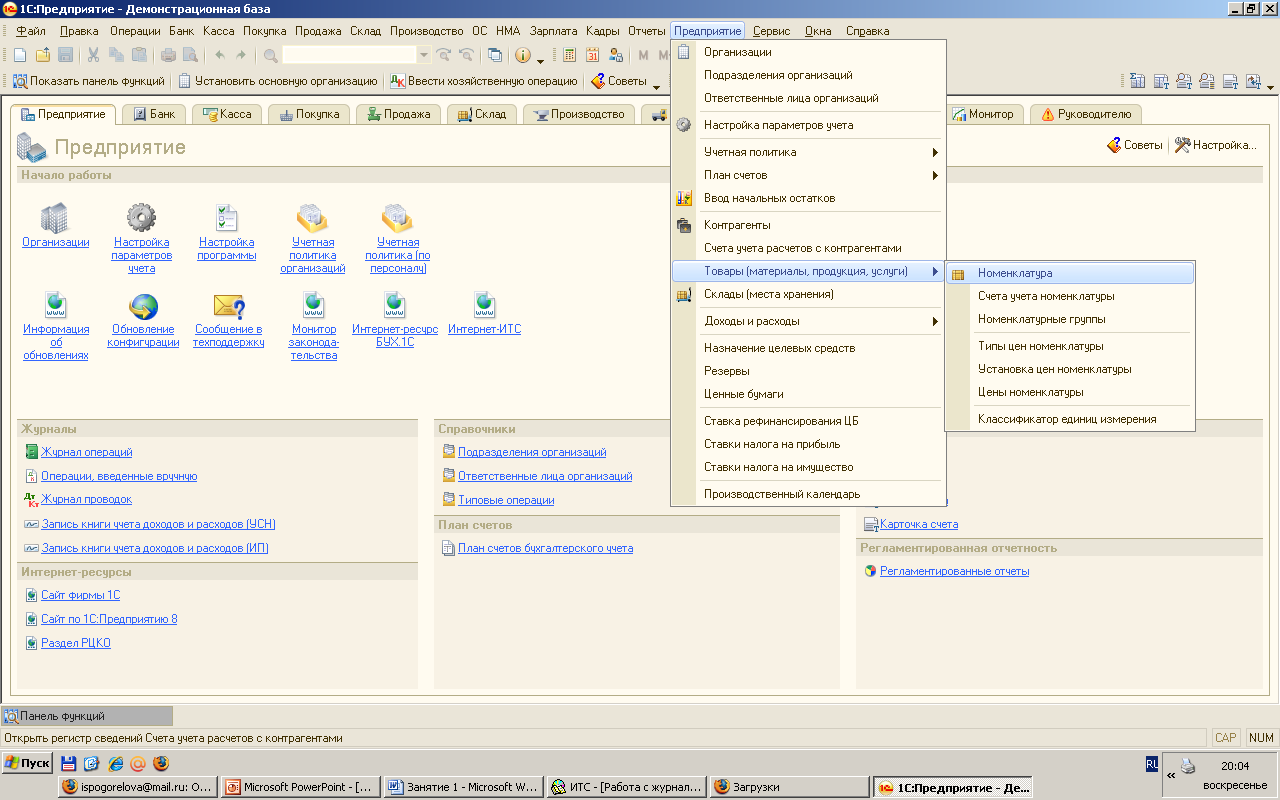Switch to Microsoft PowerPoint taskbar window

pos(300,787)
